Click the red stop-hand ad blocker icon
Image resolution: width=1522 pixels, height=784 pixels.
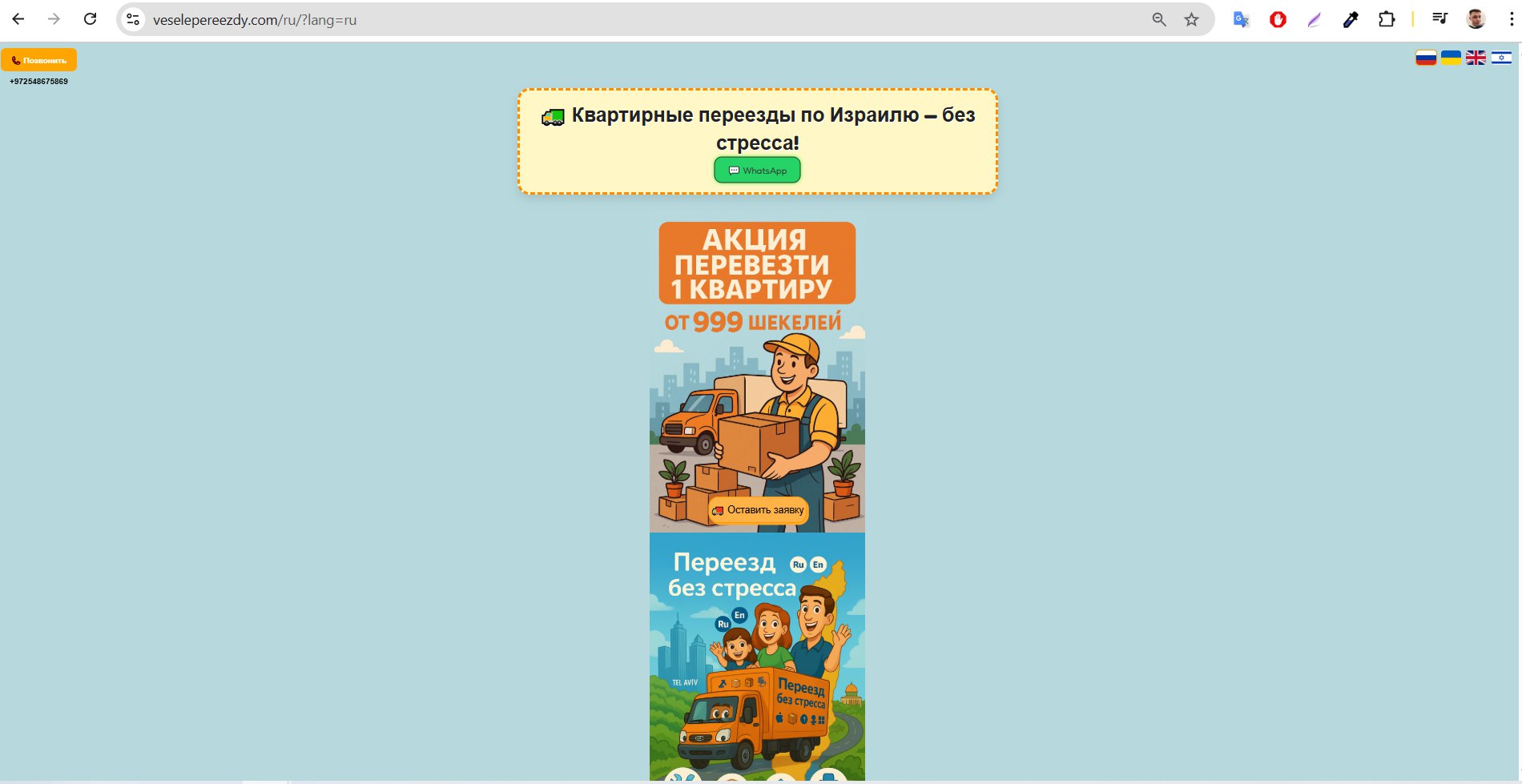coord(1278,19)
